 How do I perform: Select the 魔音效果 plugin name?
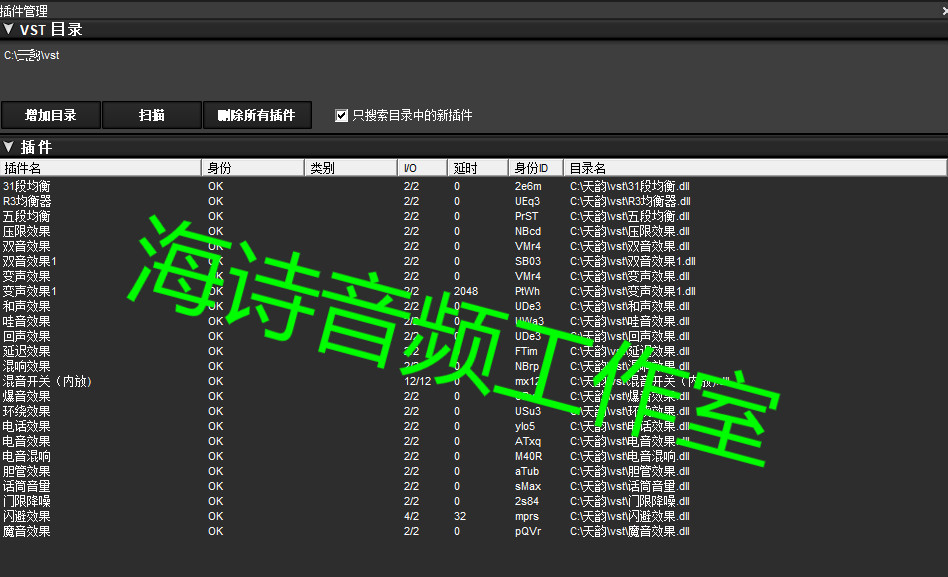click(x=27, y=531)
